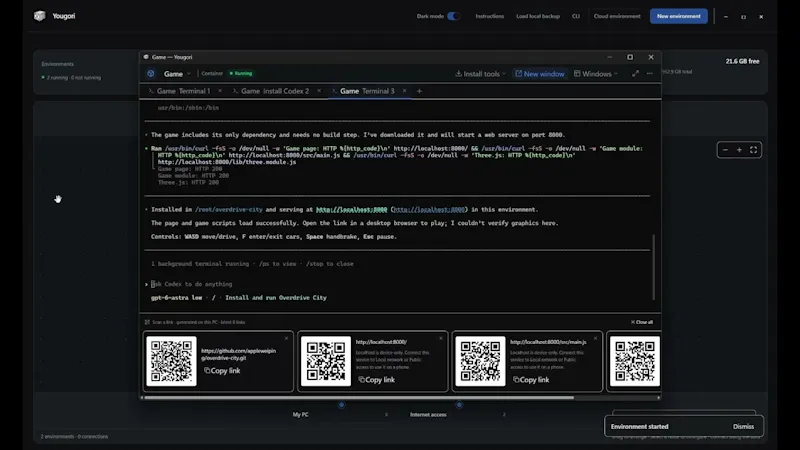The width and height of the screenshot is (800, 450).
Task: Click the Internet access node label
Action: (428, 415)
